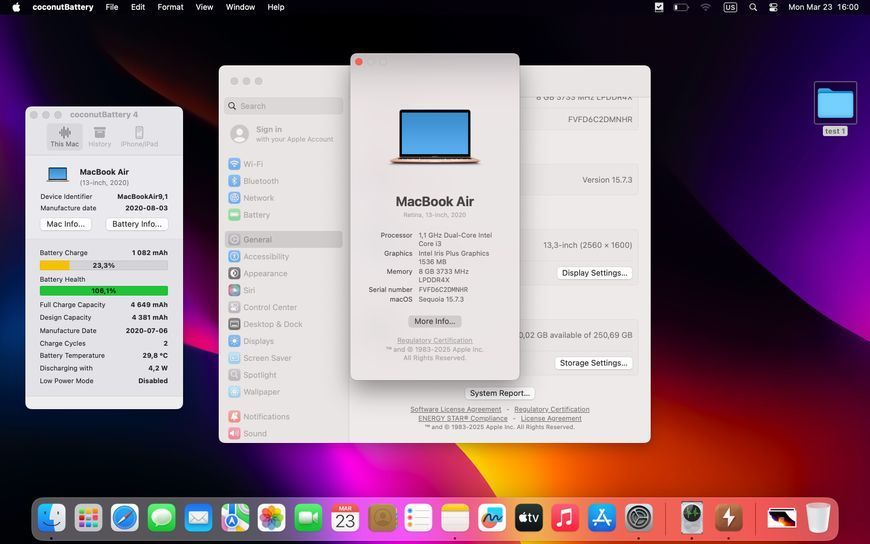870x544 pixels.
Task: Click the MacBook Air image in About window
Action: pyautogui.click(x=435, y=137)
